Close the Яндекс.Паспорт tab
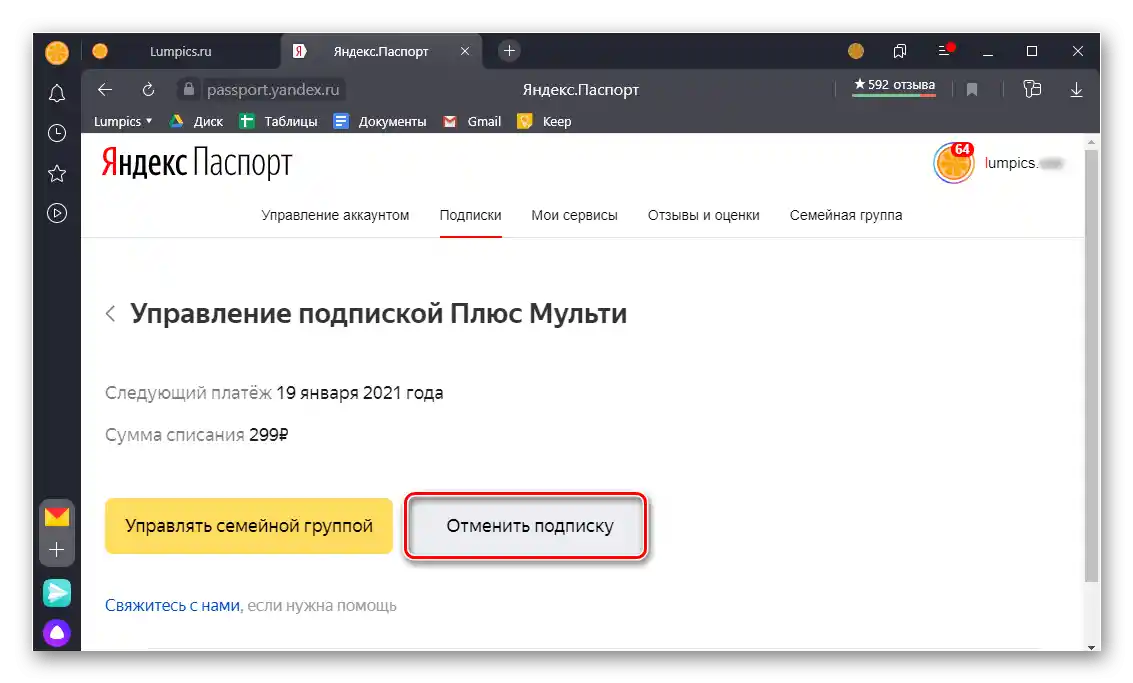Screen dimensions: 1133x683 pyautogui.click(x=465, y=51)
